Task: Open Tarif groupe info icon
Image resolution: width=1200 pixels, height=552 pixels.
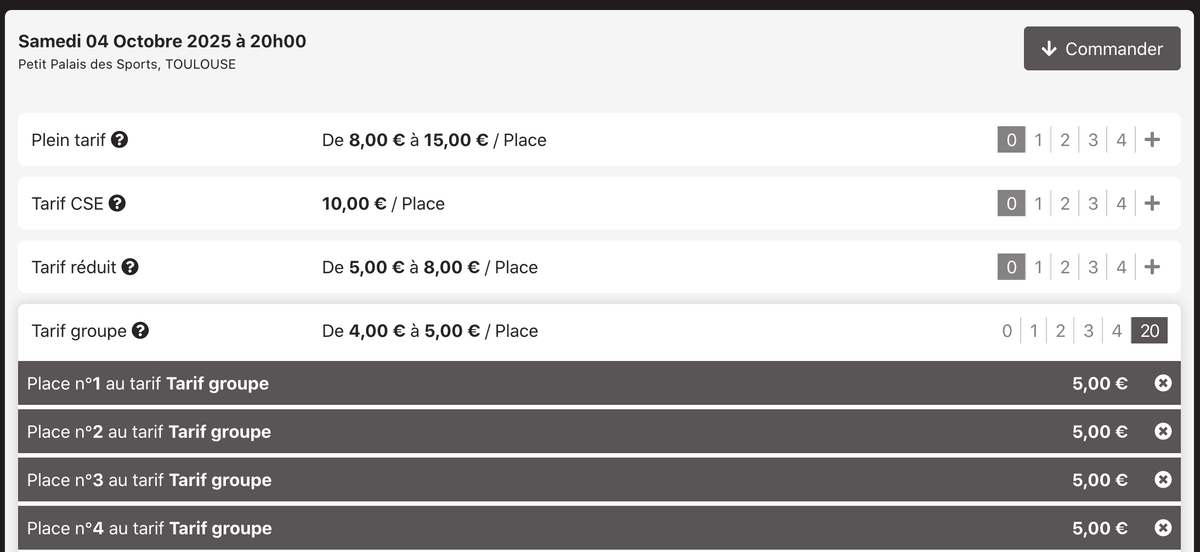Action: coord(140,331)
